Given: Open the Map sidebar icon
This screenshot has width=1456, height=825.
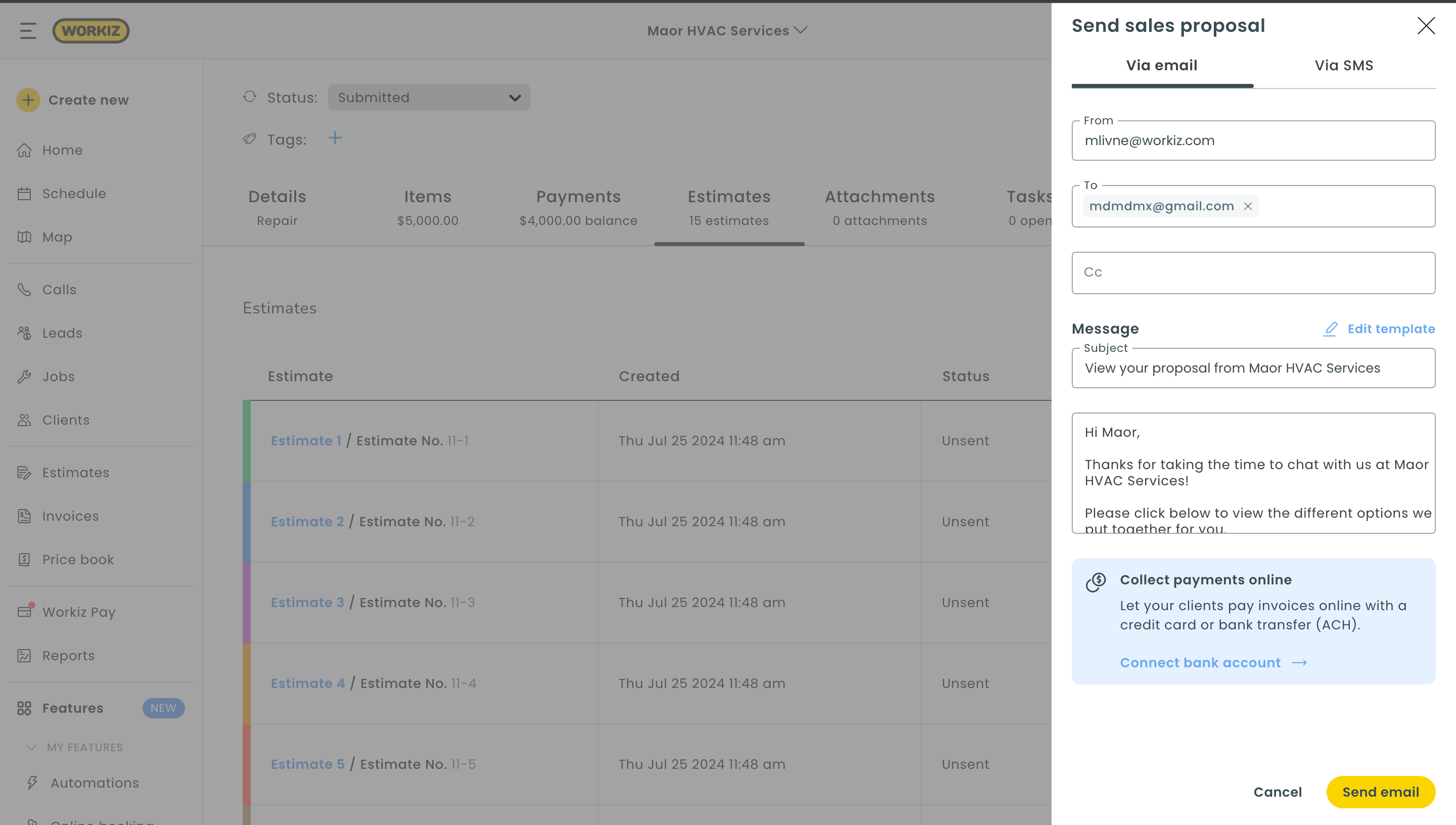Looking at the screenshot, I should click(24, 237).
